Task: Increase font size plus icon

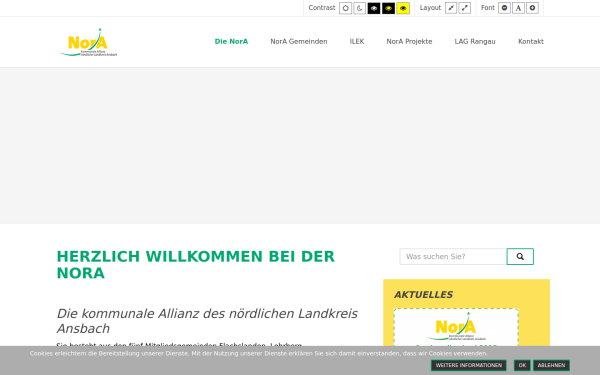Action: [532, 8]
